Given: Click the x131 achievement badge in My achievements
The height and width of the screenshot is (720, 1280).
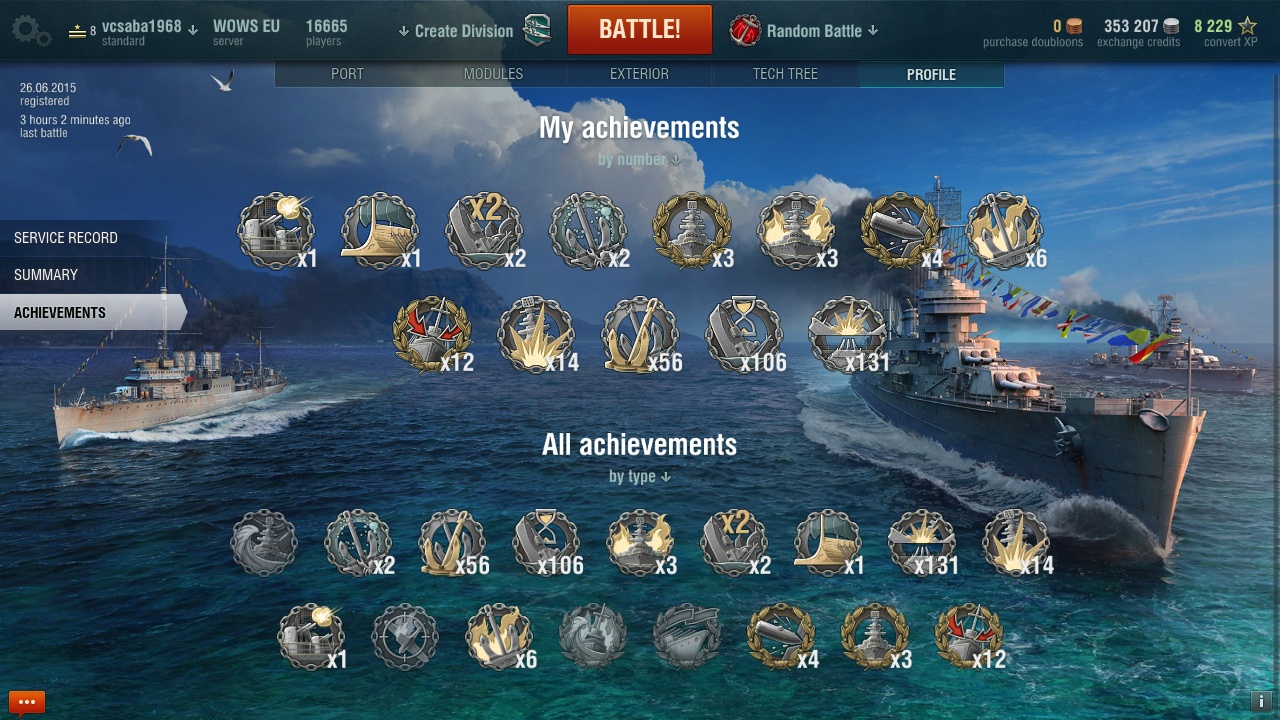Looking at the screenshot, I should 849,335.
